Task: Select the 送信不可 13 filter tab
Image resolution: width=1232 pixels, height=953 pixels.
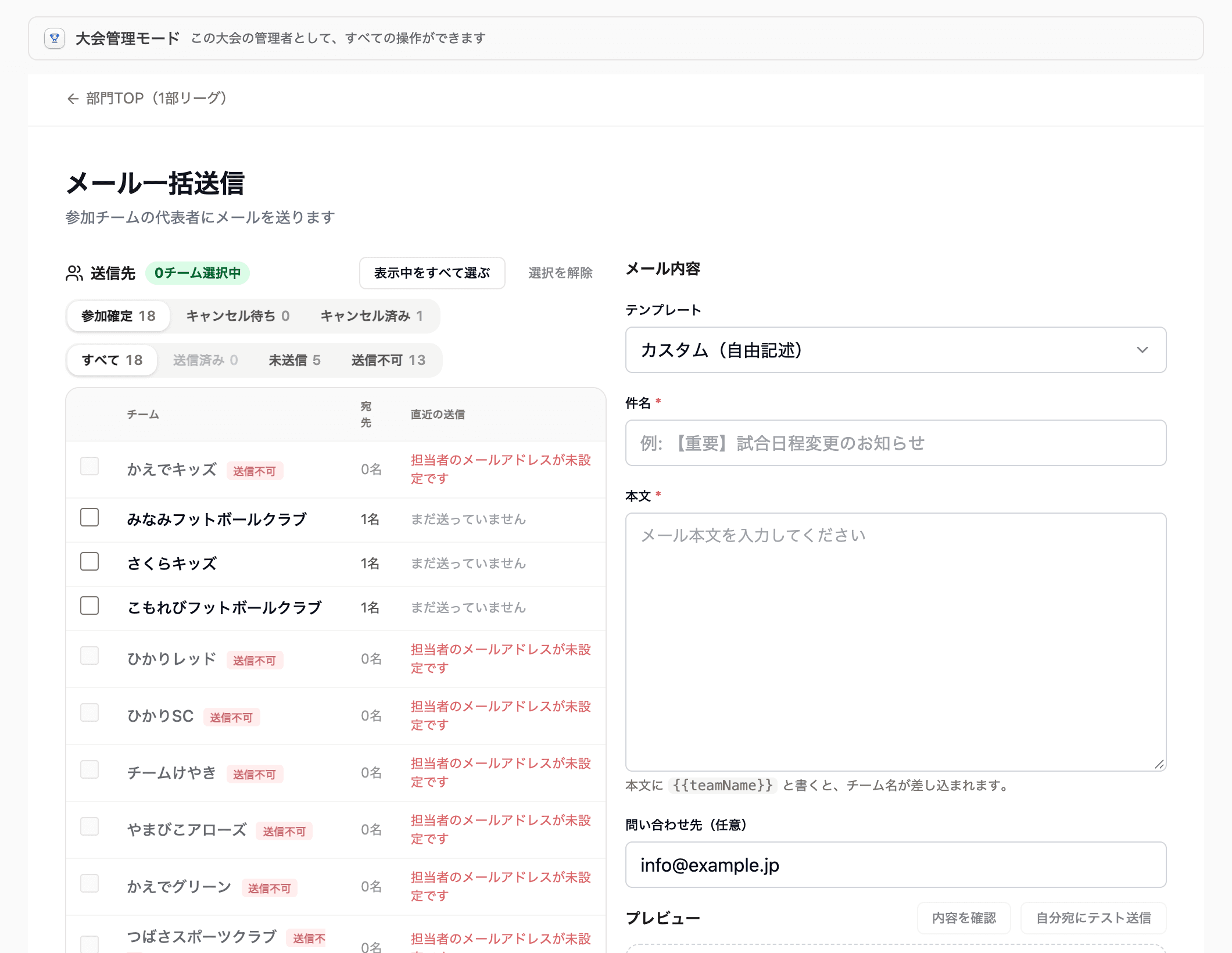Action: click(388, 360)
